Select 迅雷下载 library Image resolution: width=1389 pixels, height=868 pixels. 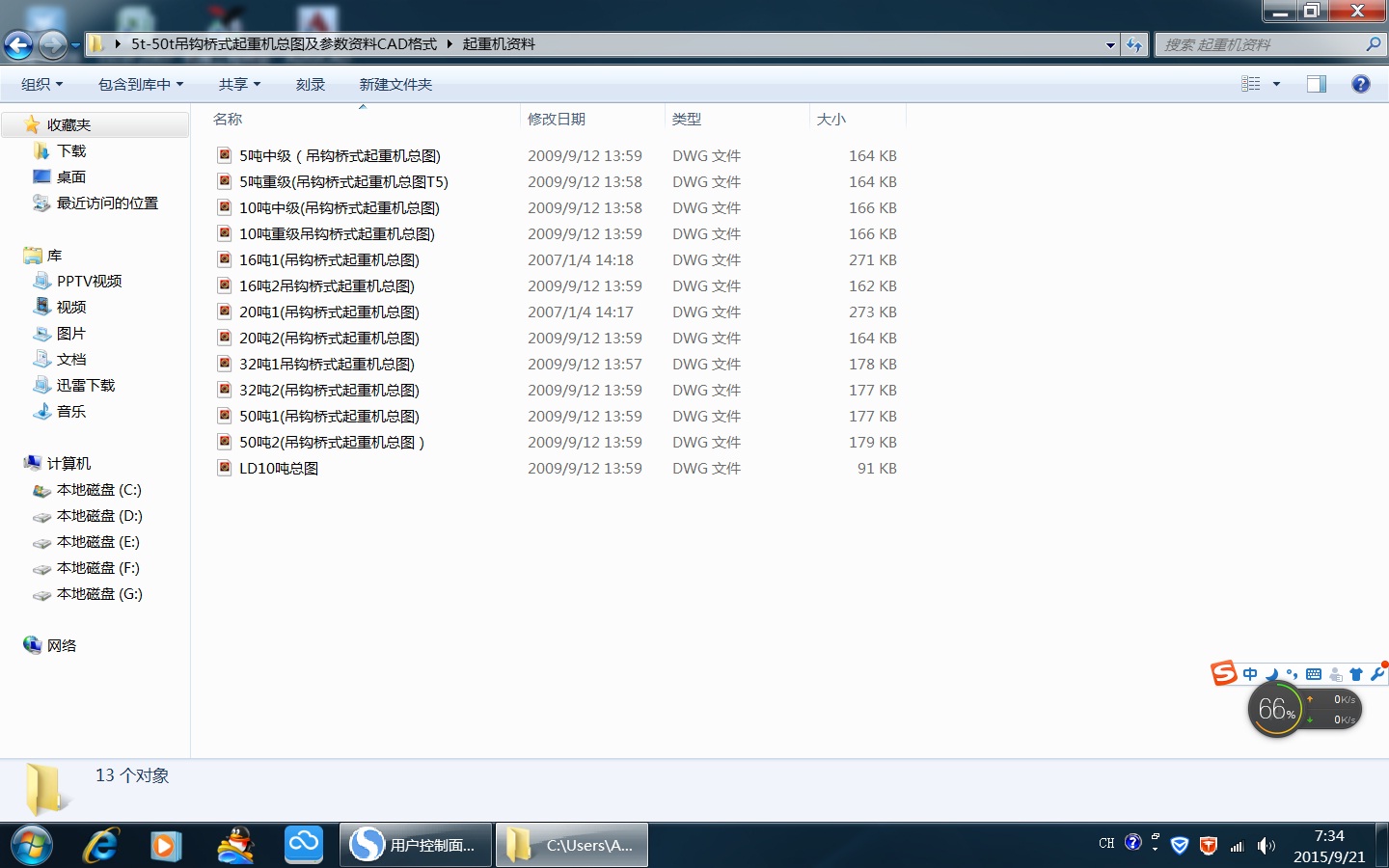click(x=86, y=385)
